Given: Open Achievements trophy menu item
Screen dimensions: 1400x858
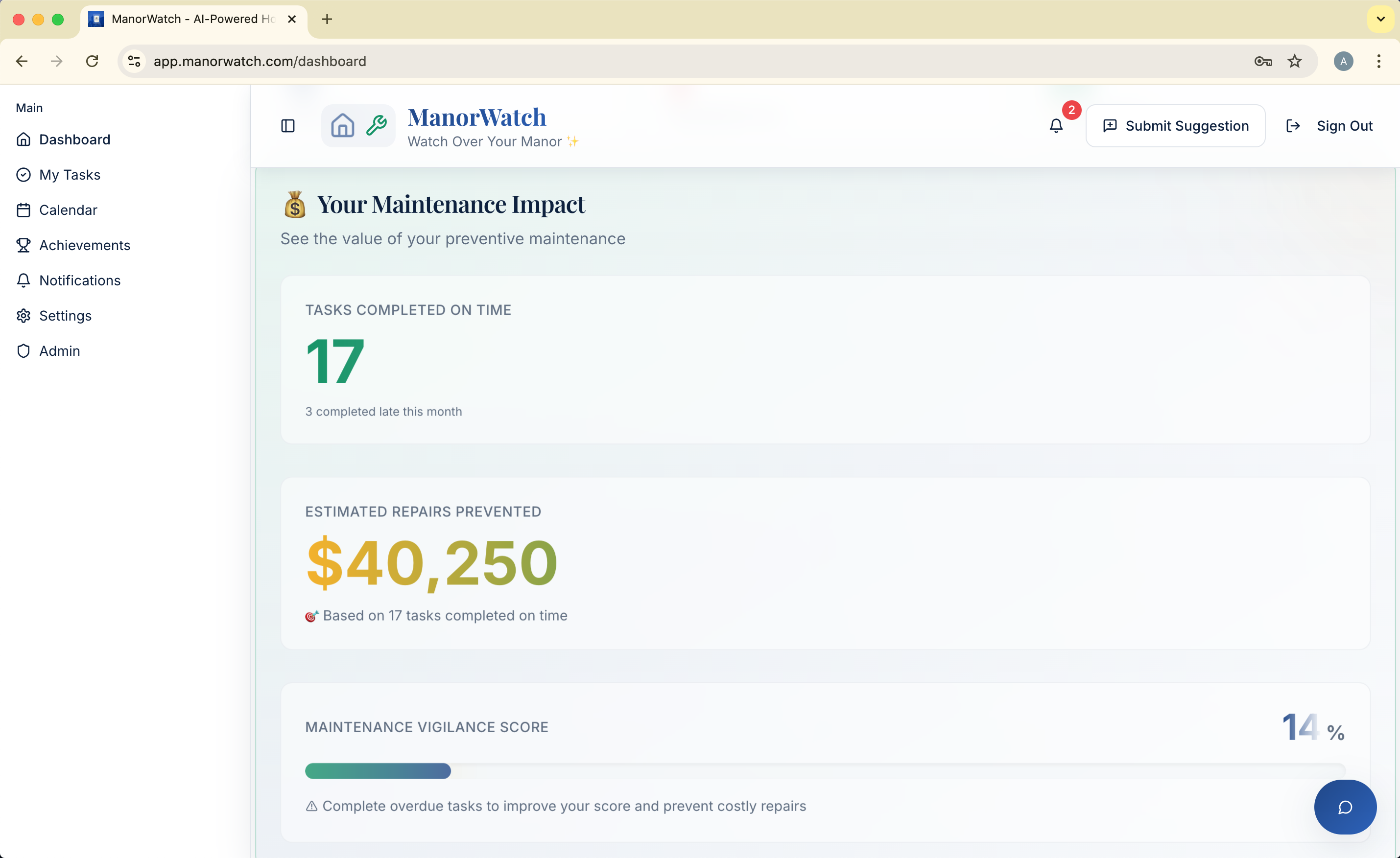Looking at the screenshot, I should click(x=84, y=245).
